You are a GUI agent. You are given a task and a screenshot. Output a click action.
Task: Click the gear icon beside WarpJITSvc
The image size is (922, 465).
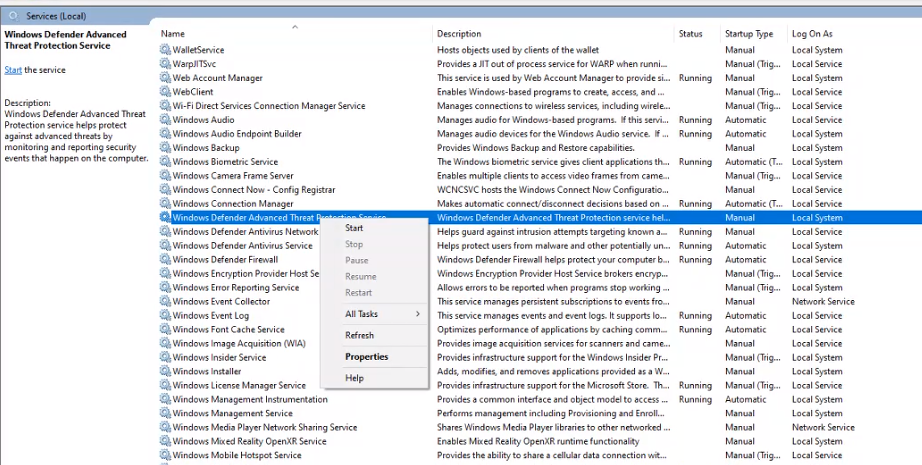(x=165, y=64)
